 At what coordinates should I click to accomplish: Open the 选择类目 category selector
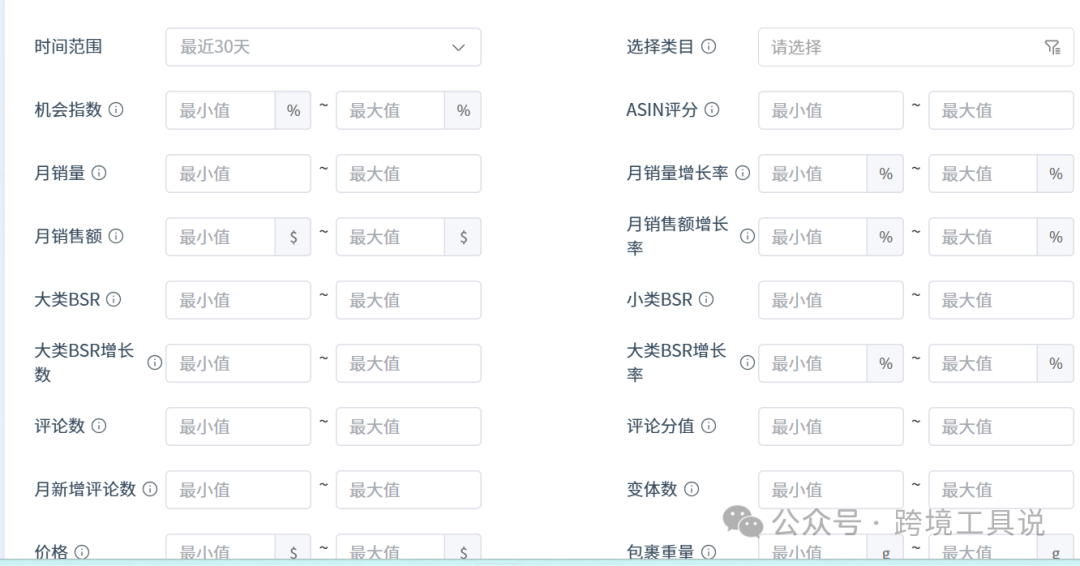tap(915, 47)
